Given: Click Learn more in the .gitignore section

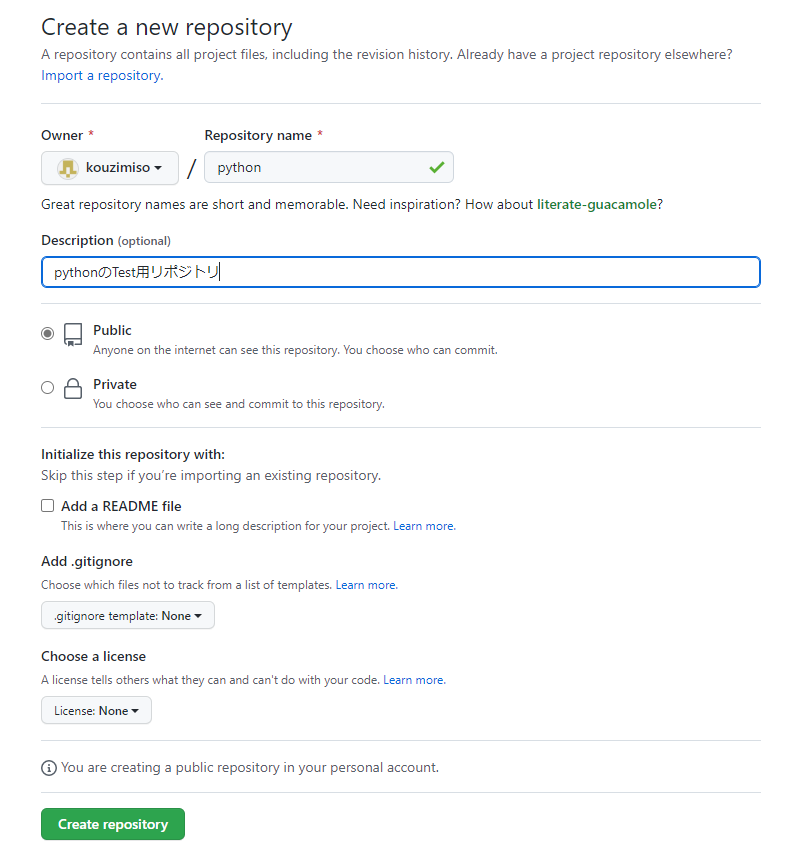Looking at the screenshot, I should point(366,584).
